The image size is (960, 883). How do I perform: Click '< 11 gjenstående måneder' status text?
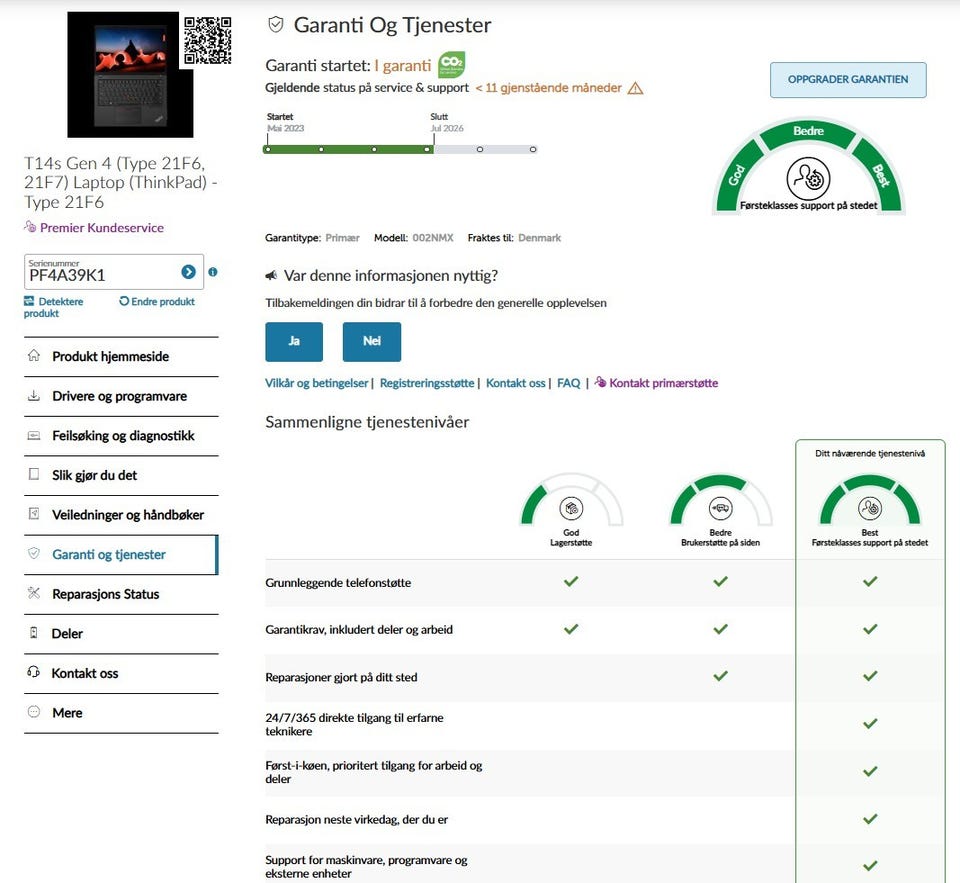(549, 88)
